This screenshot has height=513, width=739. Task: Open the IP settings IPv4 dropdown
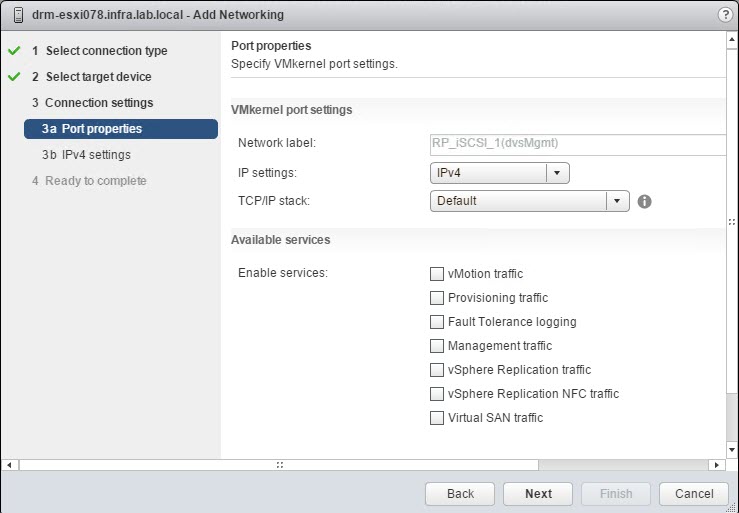499,173
